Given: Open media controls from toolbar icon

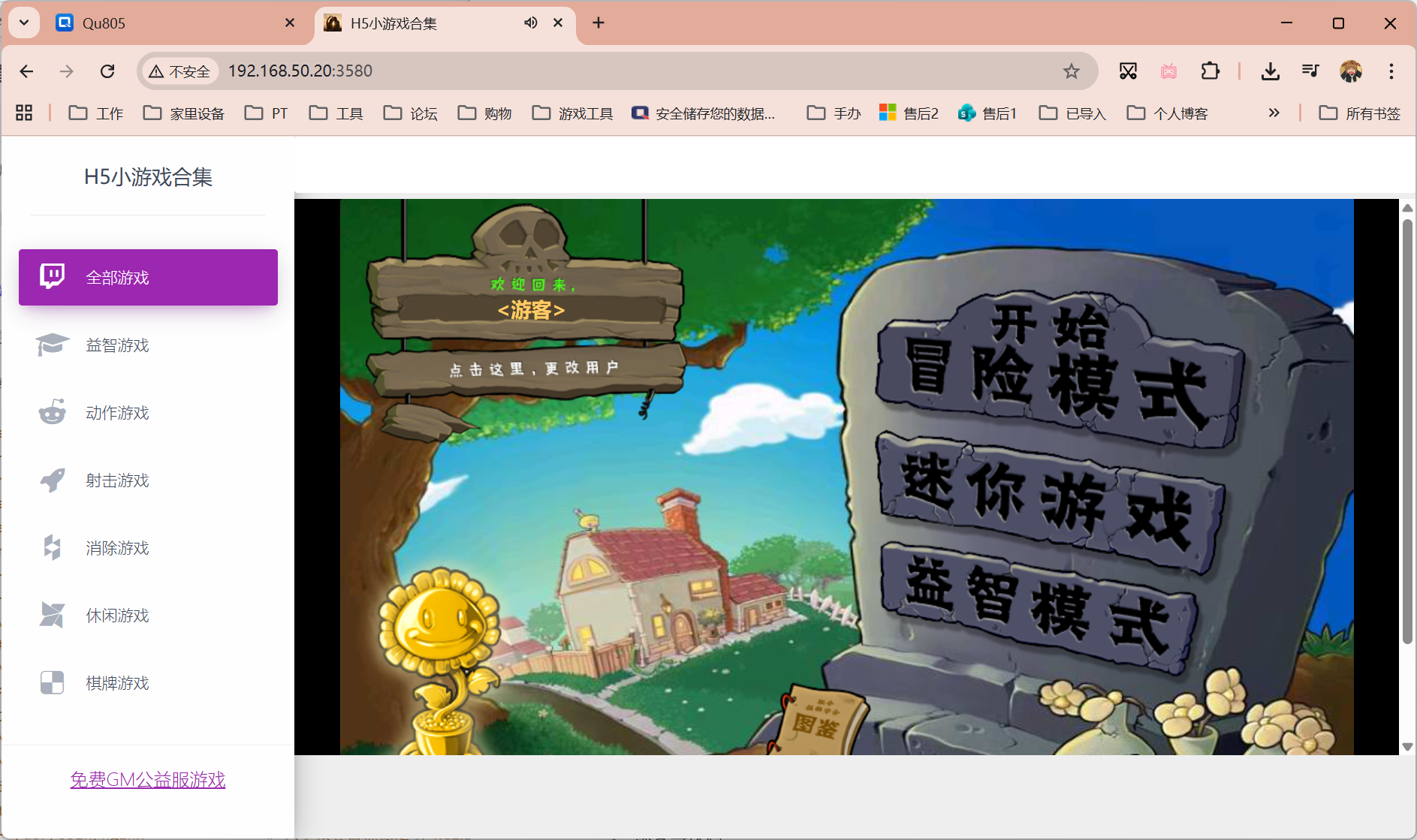Looking at the screenshot, I should click(1310, 71).
